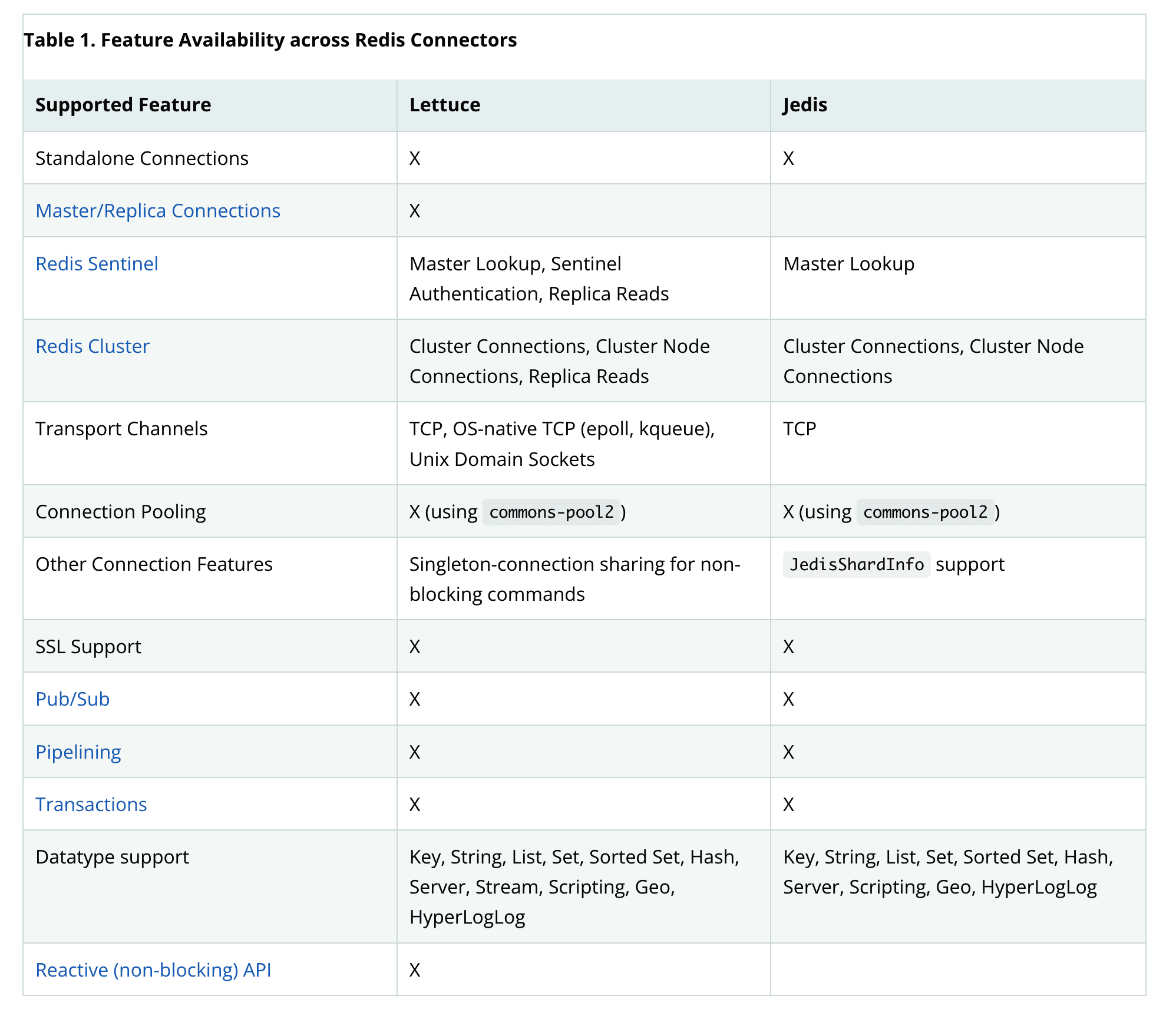The width and height of the screenshot is (1176, 1019).
Task: Click the table title text
Action: click(270, 40)
